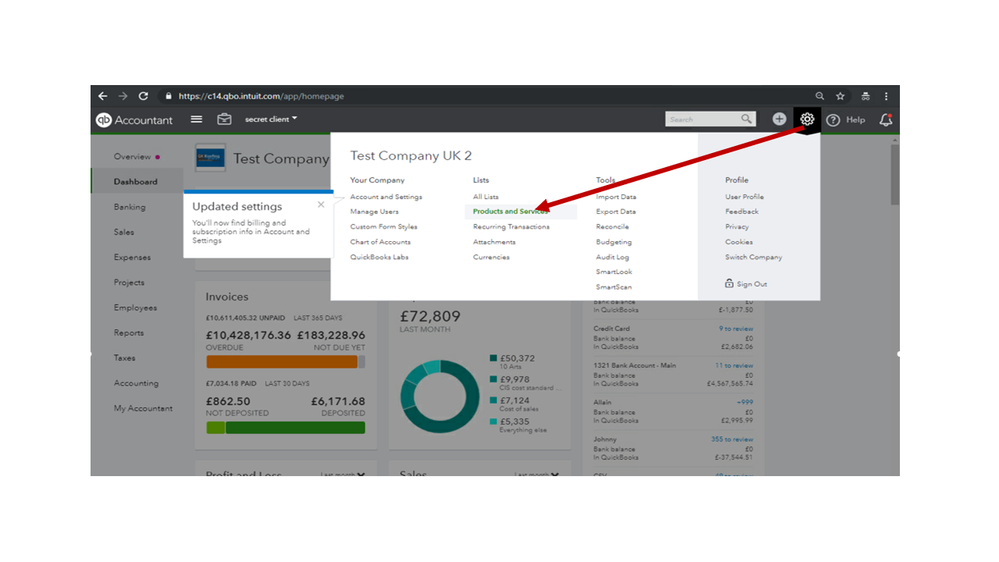Viewport: 999px width, 562px height.
Task: Bookmark page with the star icon
Action: (x=840, y=96)
